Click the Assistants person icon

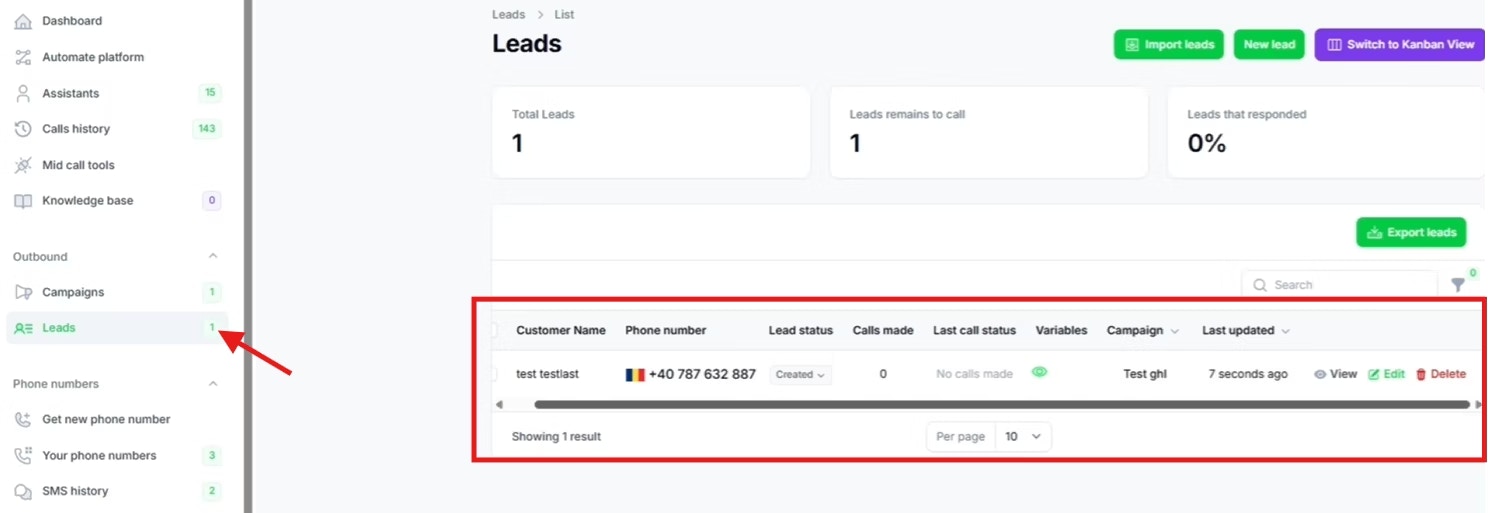[23, 93]
